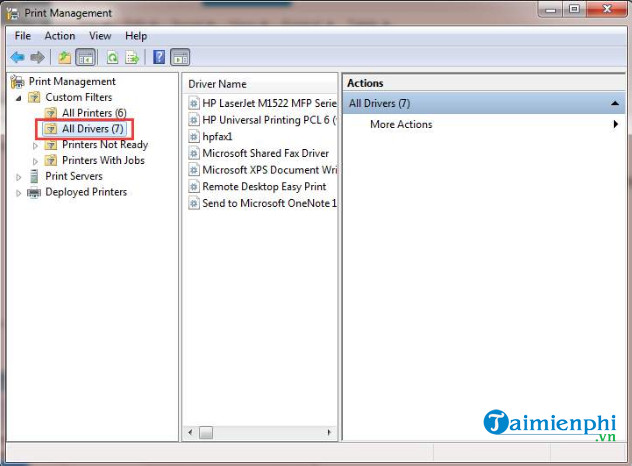The image size is (632, 466).
Task: Click the Microsoft Shared Fax Driver icon
Action: 194,153
